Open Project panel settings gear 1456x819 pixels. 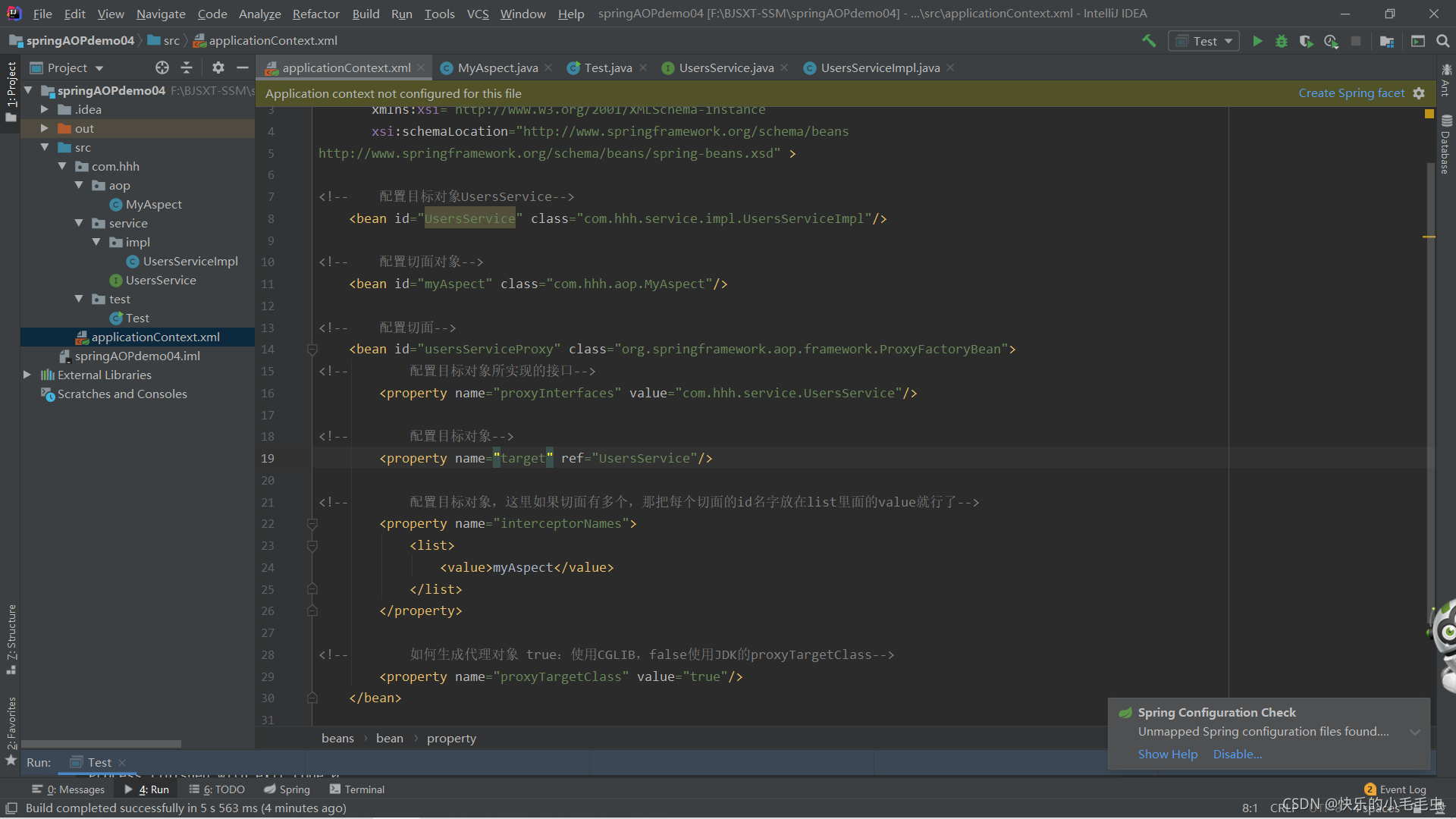(218, 67)
